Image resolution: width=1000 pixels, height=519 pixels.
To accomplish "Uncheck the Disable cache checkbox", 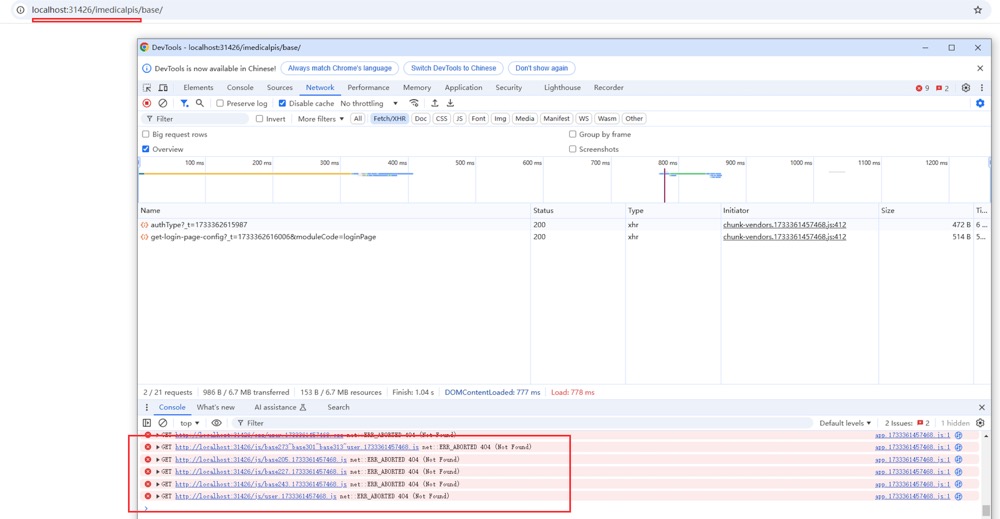I will tap(282, 103).
